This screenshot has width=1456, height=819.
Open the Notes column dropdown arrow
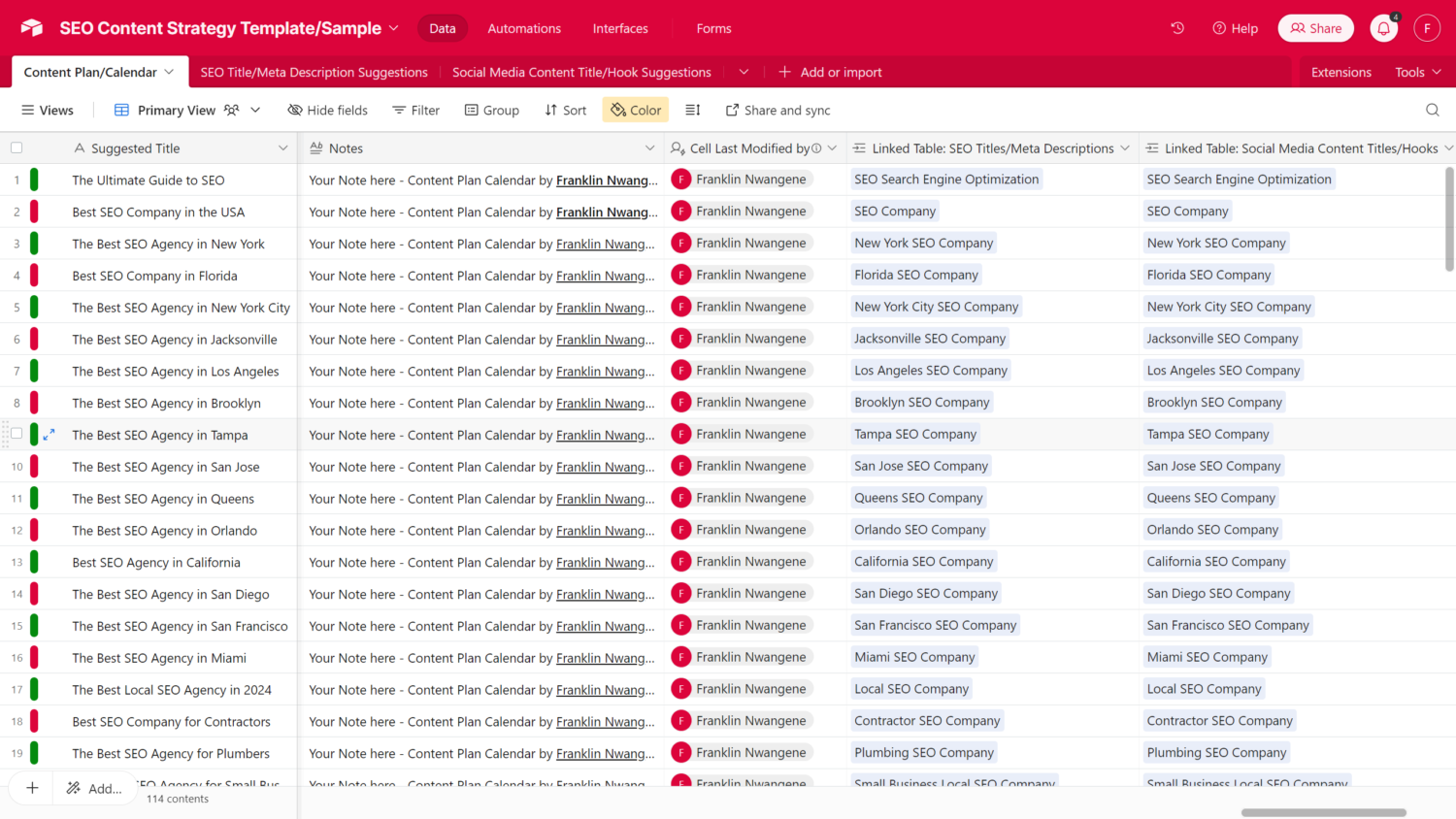(649, 148)
